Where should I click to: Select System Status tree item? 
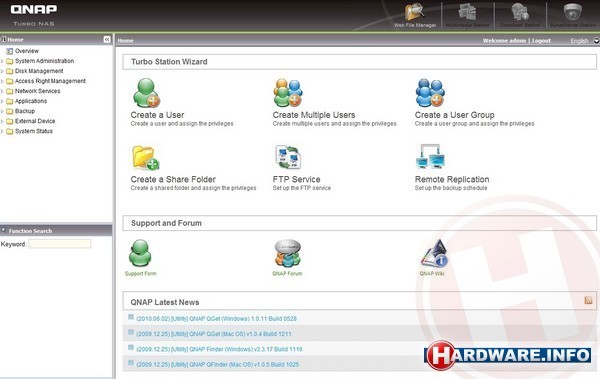[34, 131]
